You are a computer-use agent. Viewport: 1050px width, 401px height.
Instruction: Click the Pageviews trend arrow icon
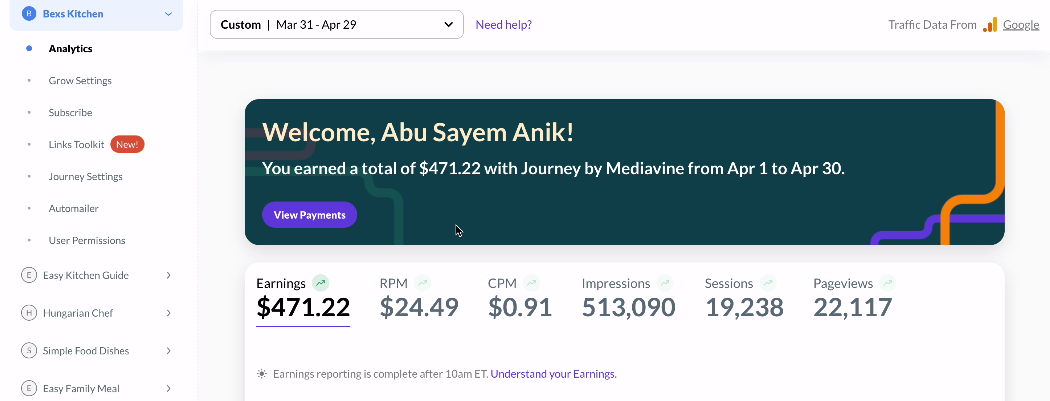(x=887, y=283)
